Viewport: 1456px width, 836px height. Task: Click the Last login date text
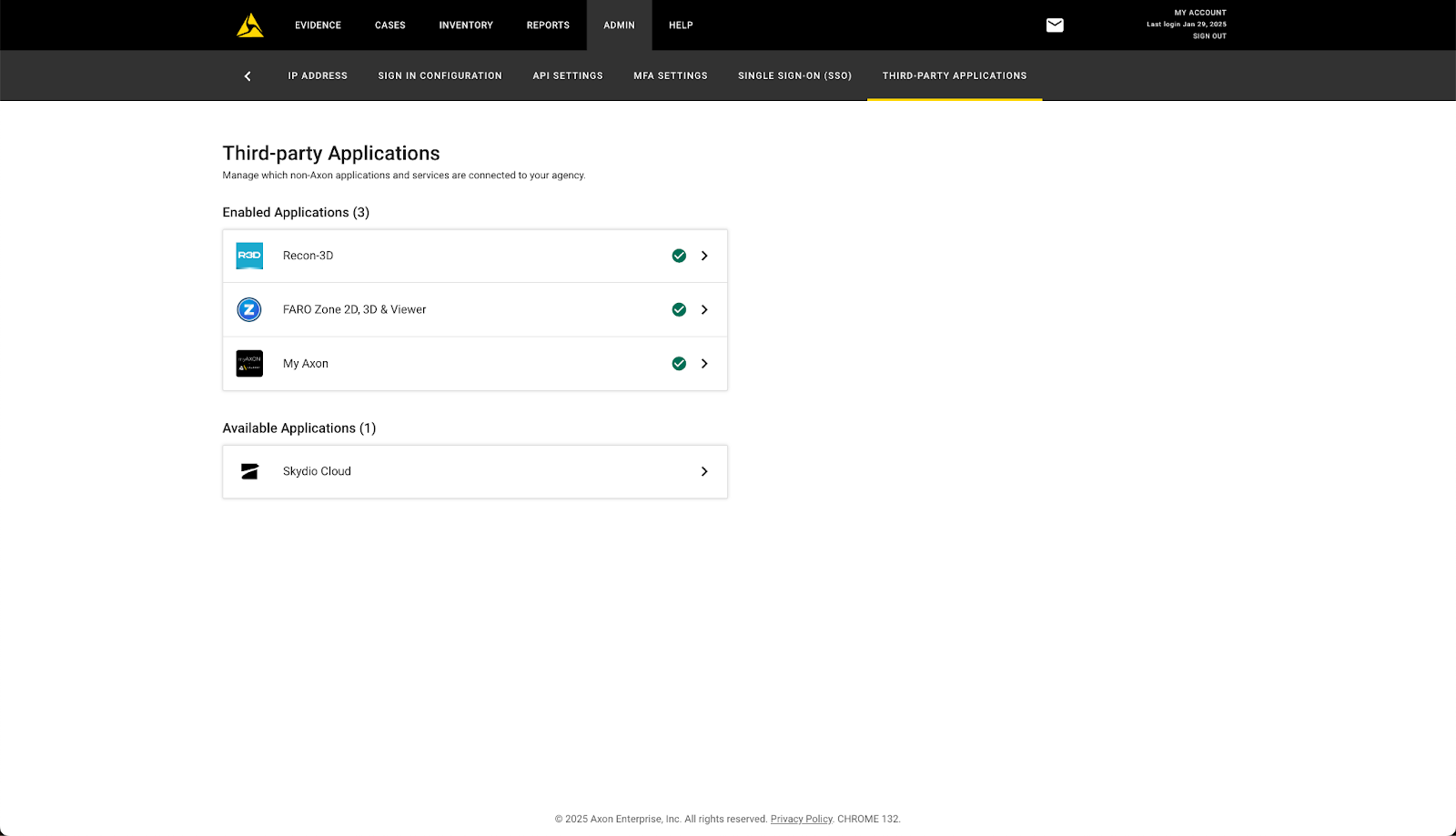click(1187, 25)
